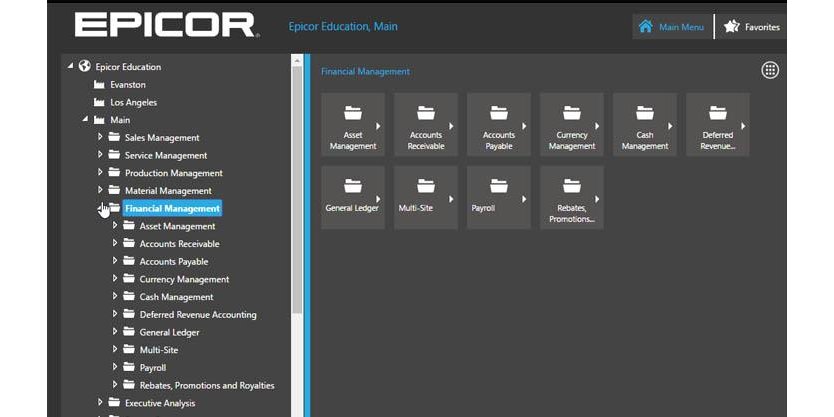Expand the Material Management node arrow
The image size is (834, 417).
tap(99, 190)
